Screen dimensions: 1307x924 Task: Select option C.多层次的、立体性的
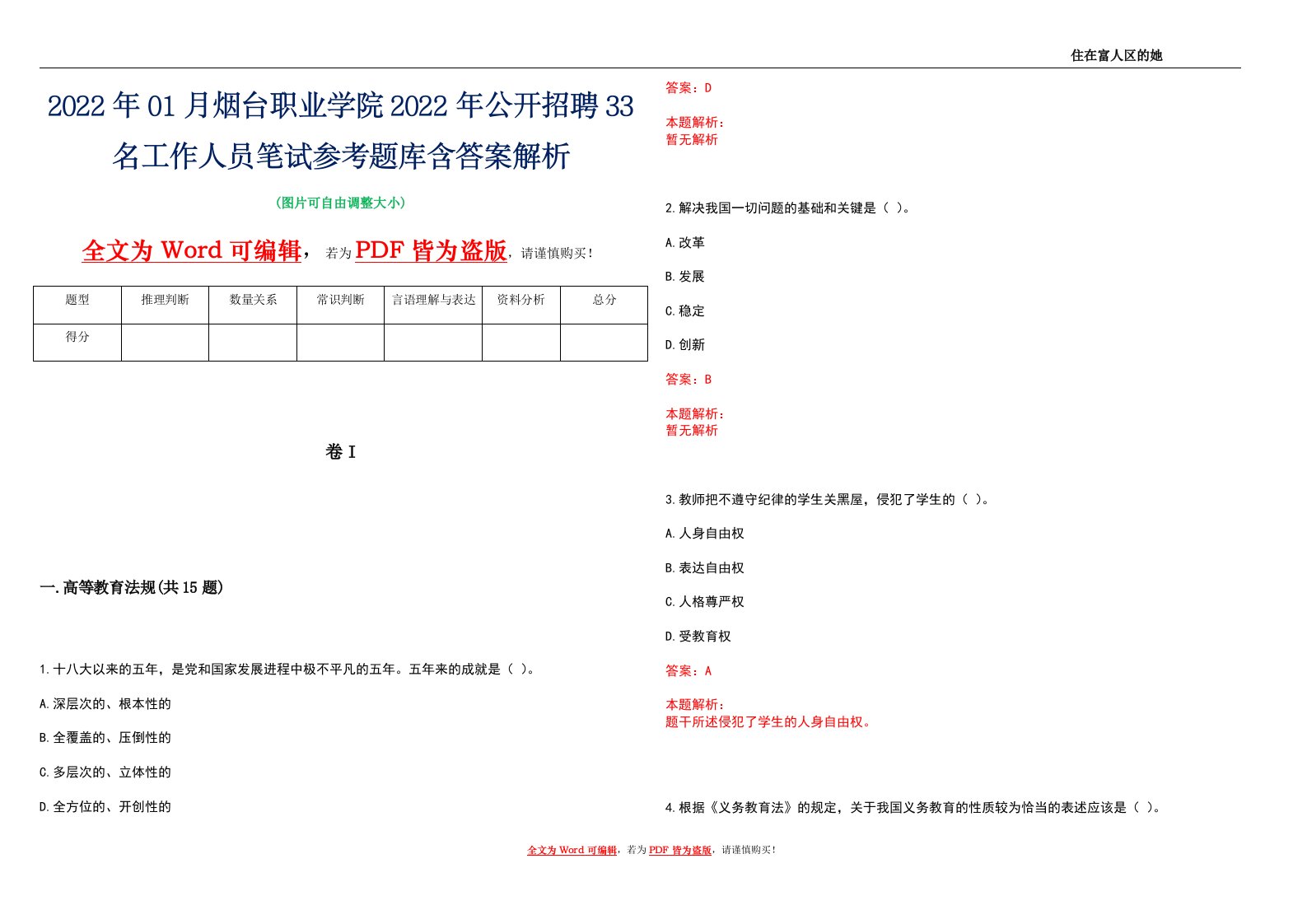point(105,772)
